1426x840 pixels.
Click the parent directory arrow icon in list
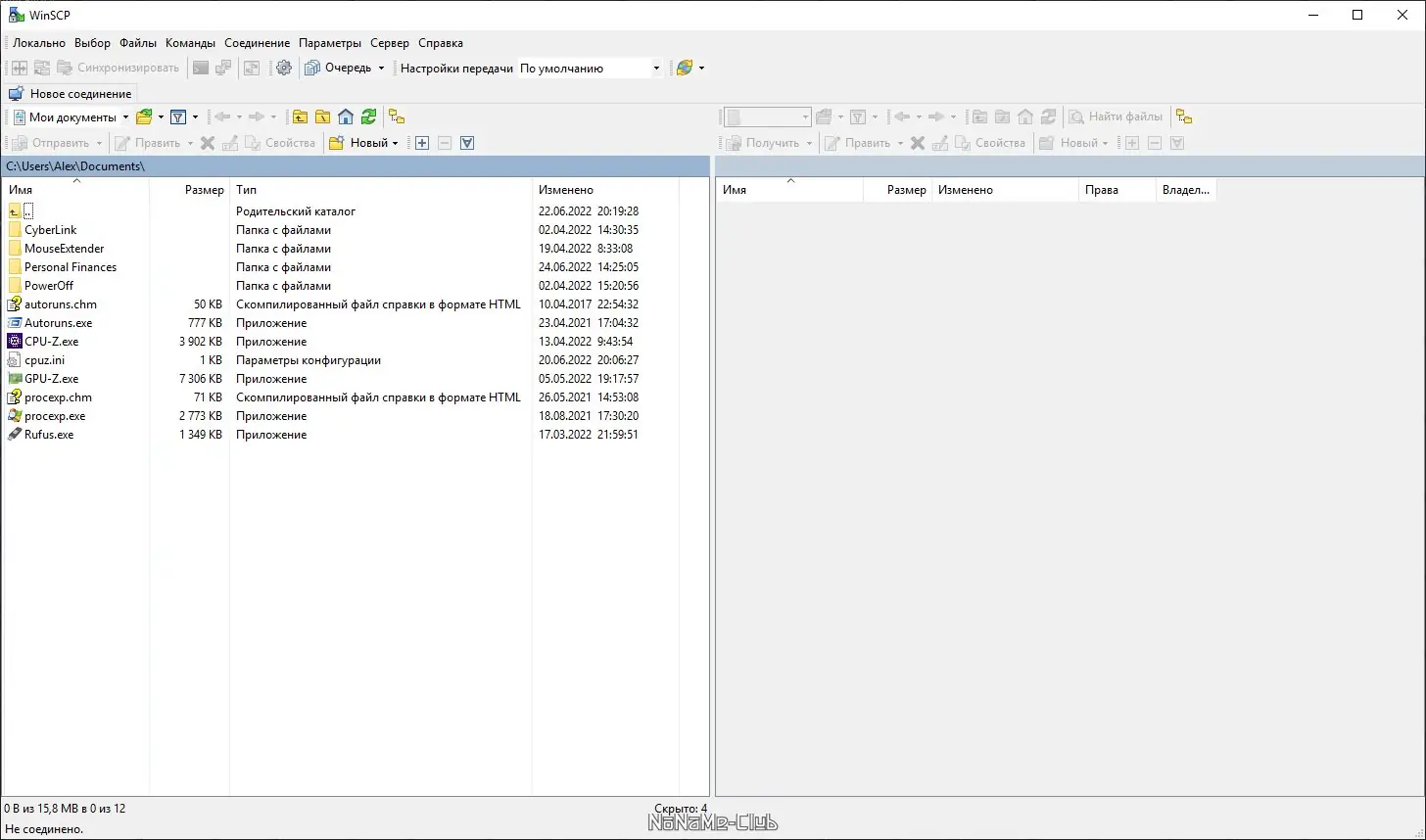(15, 211)
